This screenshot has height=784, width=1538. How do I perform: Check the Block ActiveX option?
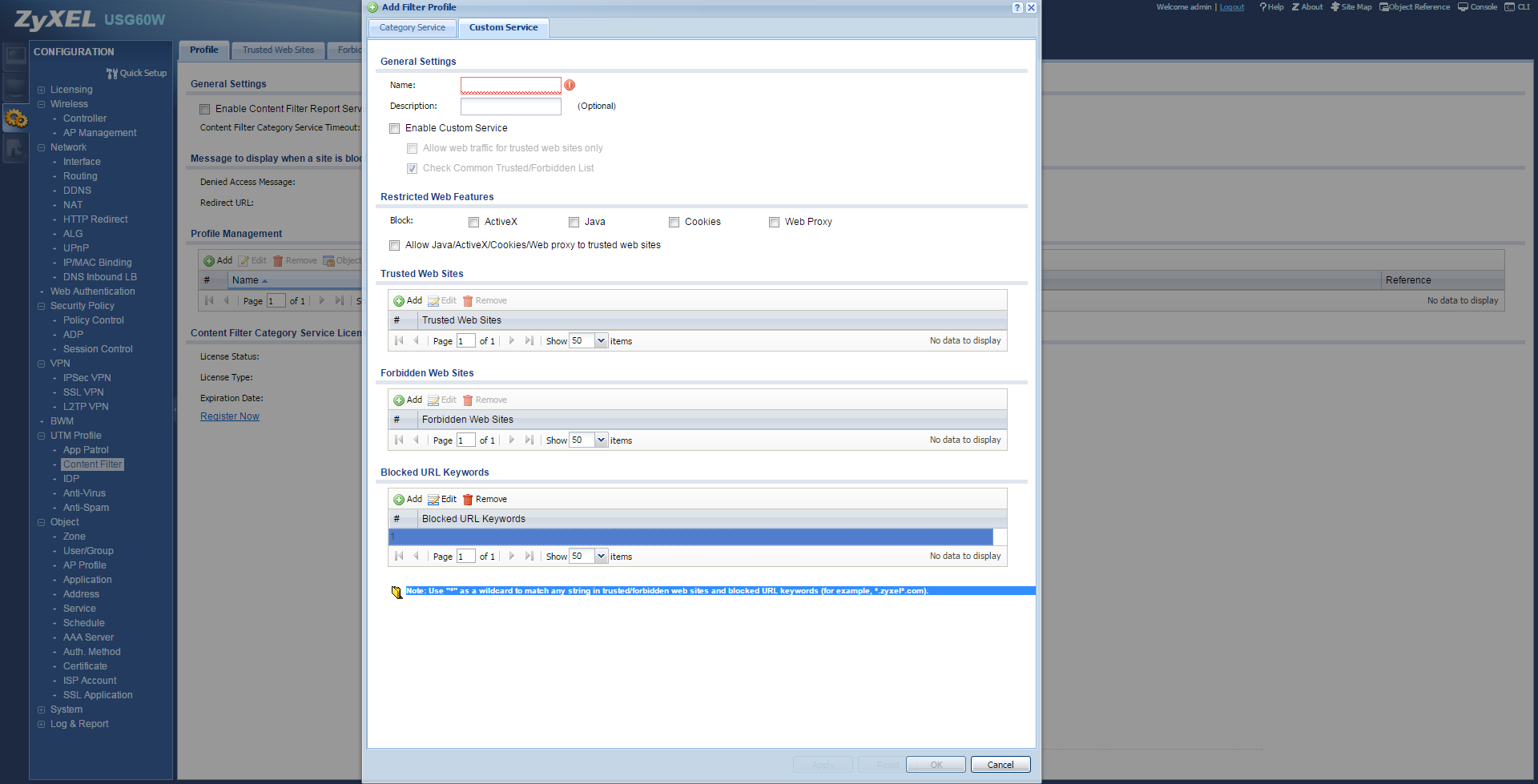(474, 223)
